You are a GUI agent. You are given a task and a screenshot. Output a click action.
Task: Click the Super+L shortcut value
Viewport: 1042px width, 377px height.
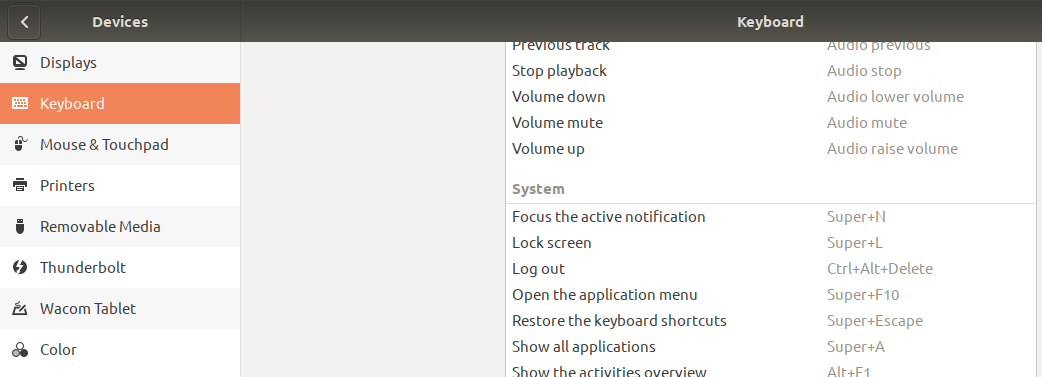pos(855,243)
